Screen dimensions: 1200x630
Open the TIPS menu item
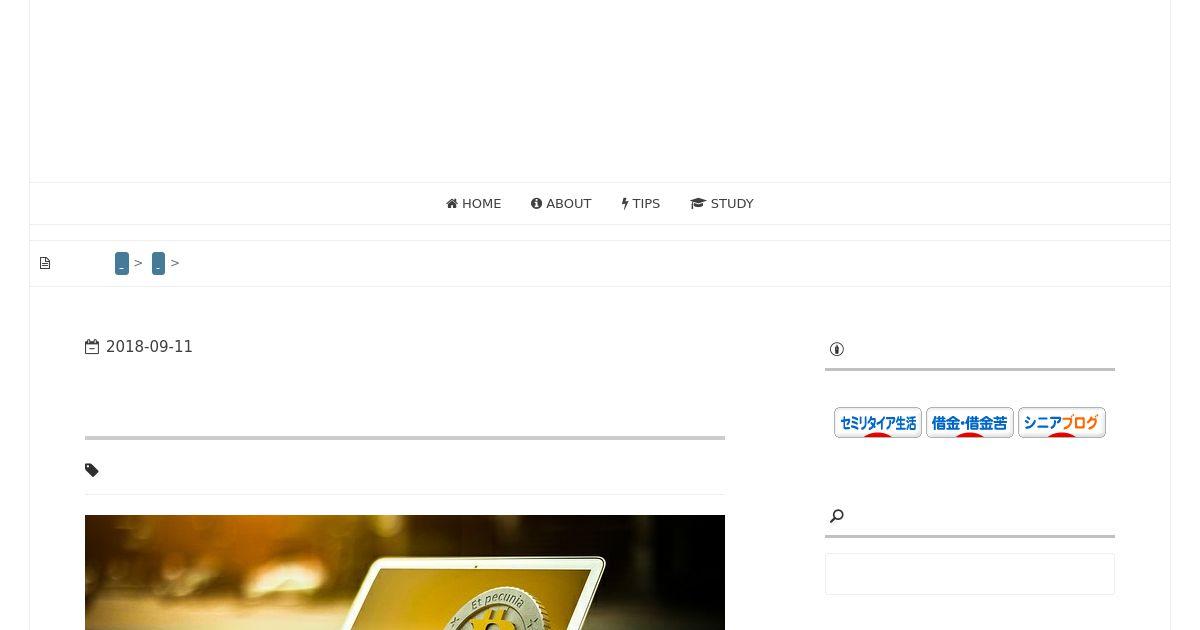tap(641, 203)
